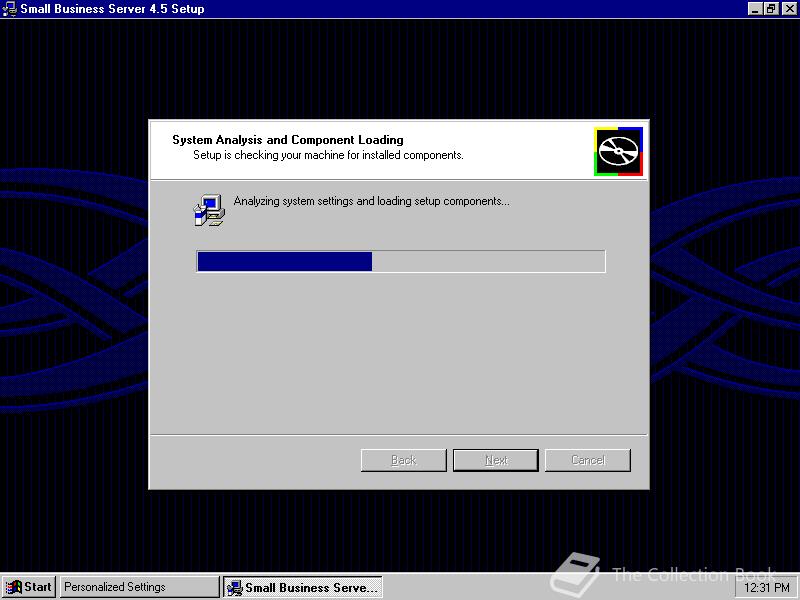Select Small Business Server taskbar button
The width and height of the screenshot is (800, 600).
click(x=303, y=587)
